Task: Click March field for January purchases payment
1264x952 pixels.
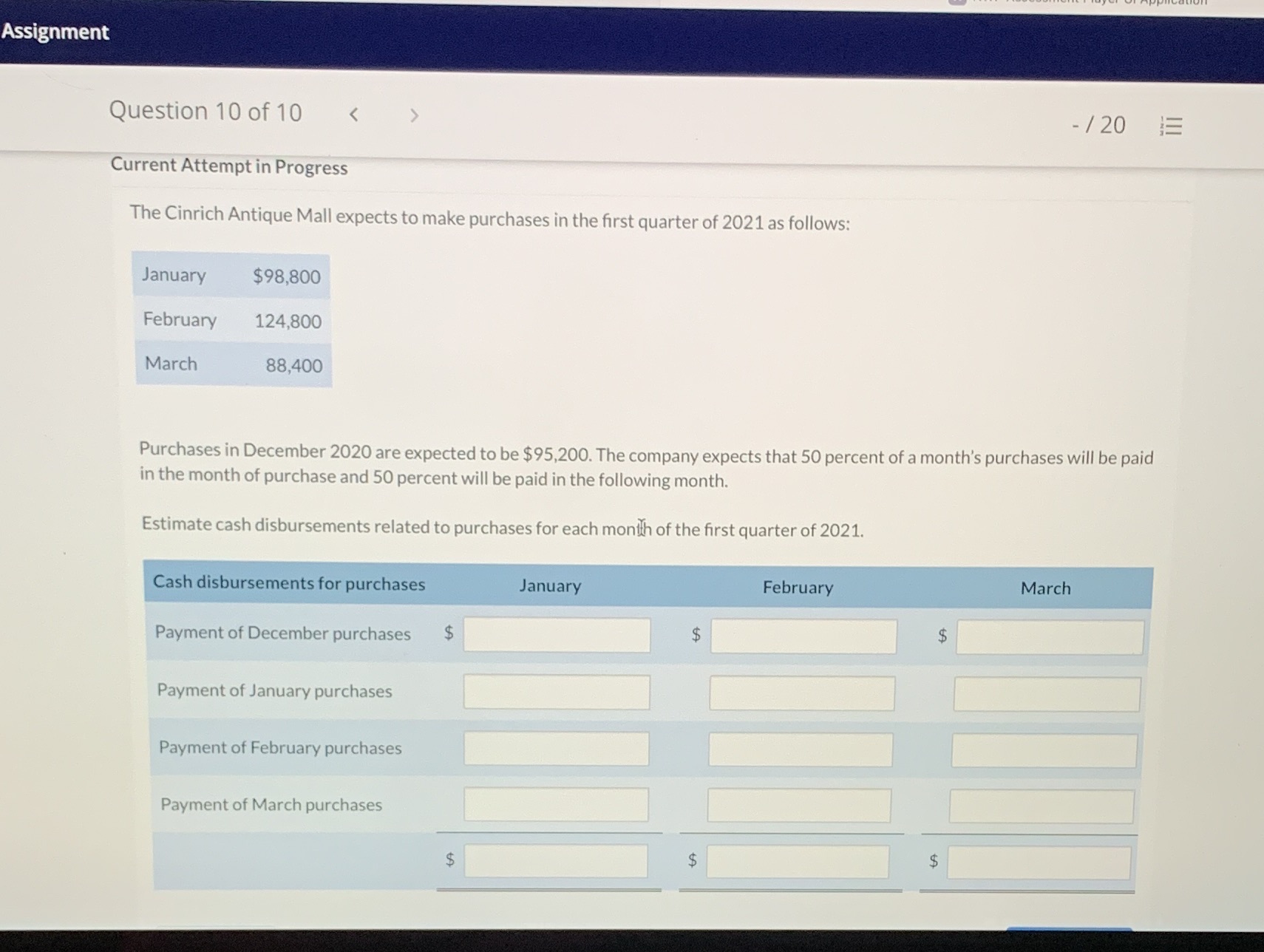Action: pyautogui.click(x=1047, y=695)
